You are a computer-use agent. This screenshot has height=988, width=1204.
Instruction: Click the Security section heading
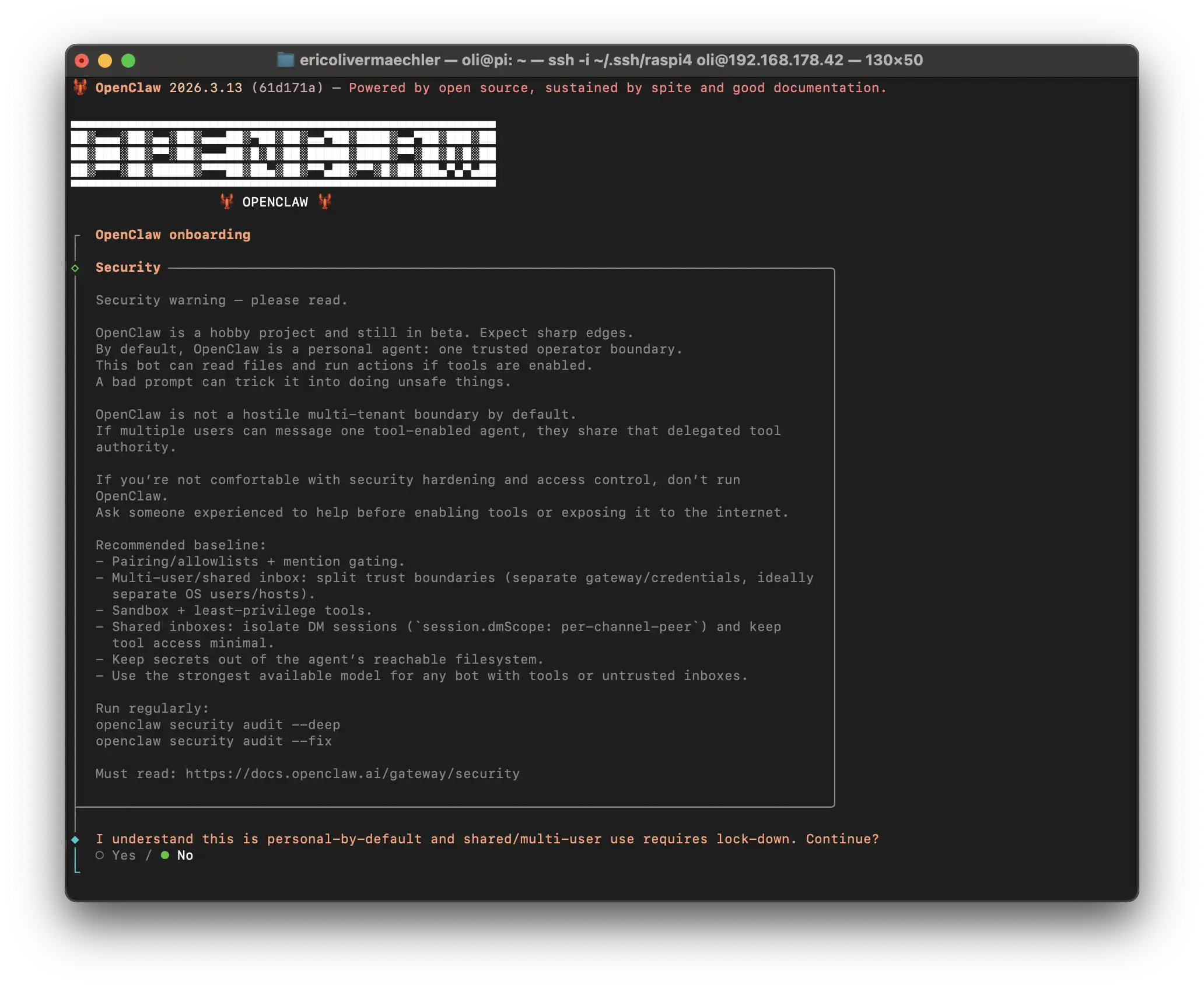(x=128, y=268)
